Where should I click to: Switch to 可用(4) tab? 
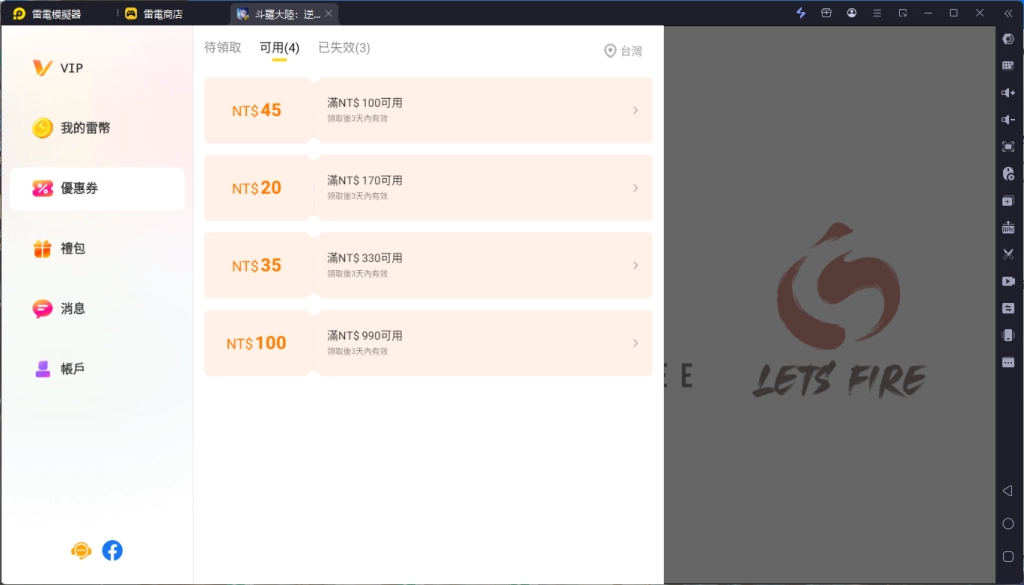pos(280,48)
